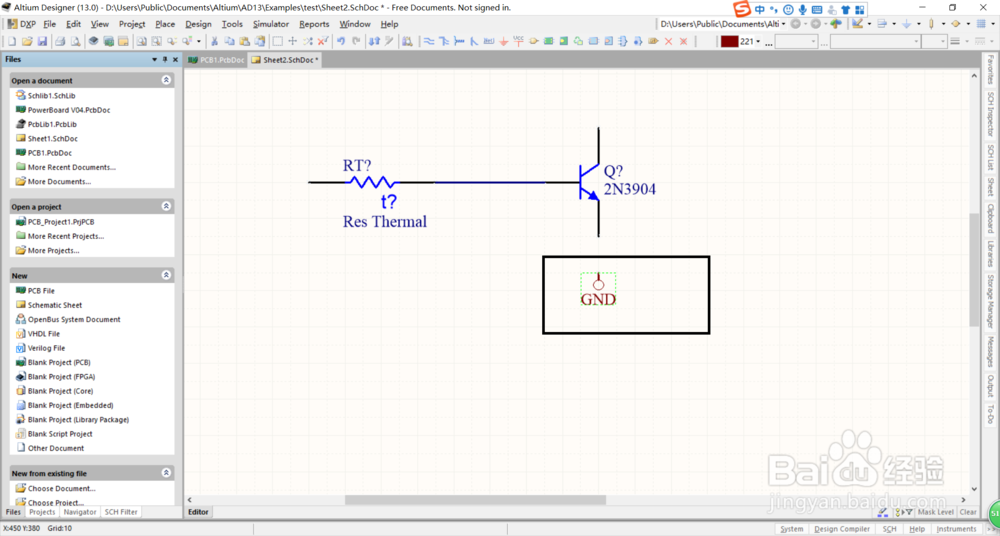
Task: Cut selection with scissors icon
Action: (x=214, y=41)
